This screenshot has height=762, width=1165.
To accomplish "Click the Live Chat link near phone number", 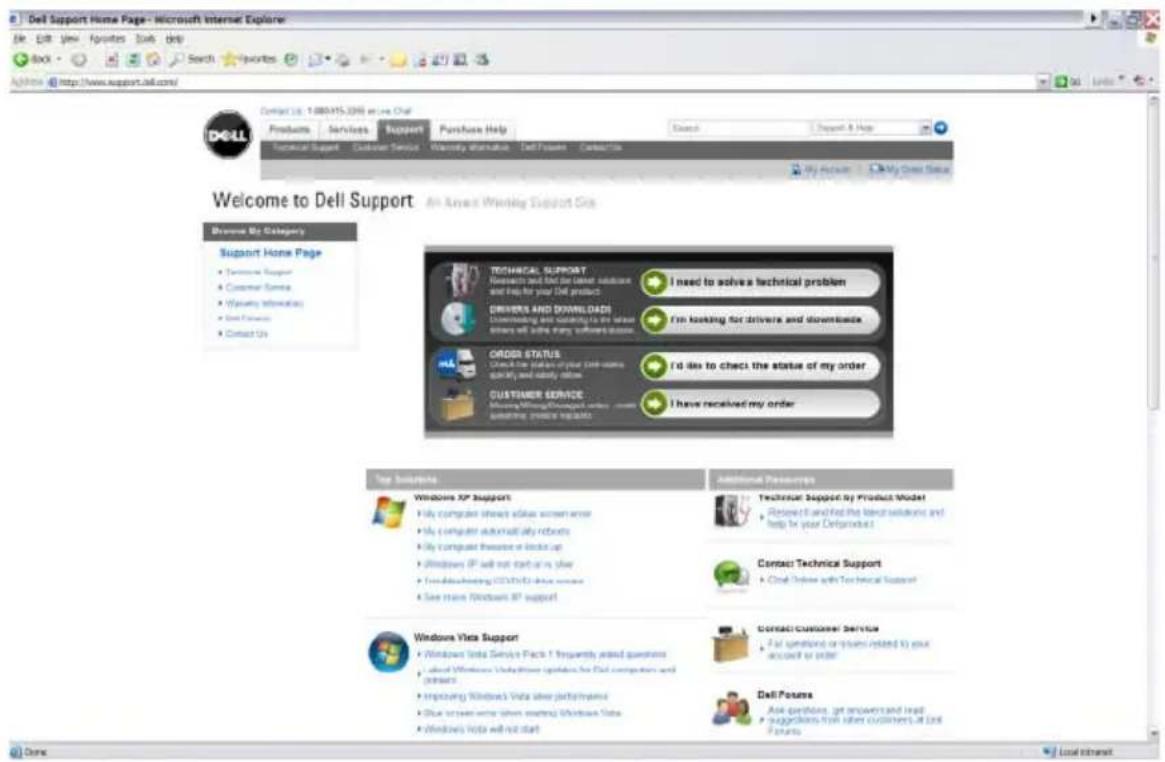I will click(x=394, y=111).
